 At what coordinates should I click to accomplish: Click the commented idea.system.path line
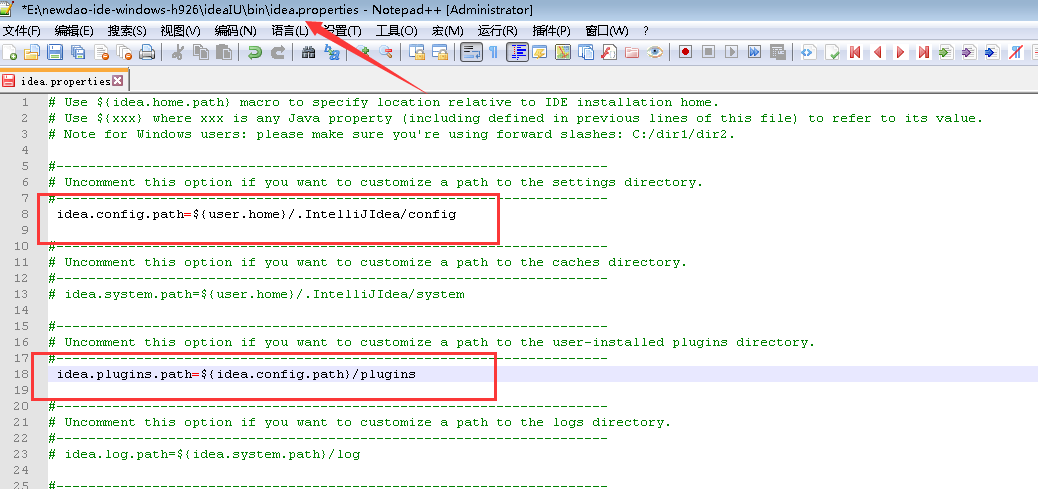tap(256, 294)
